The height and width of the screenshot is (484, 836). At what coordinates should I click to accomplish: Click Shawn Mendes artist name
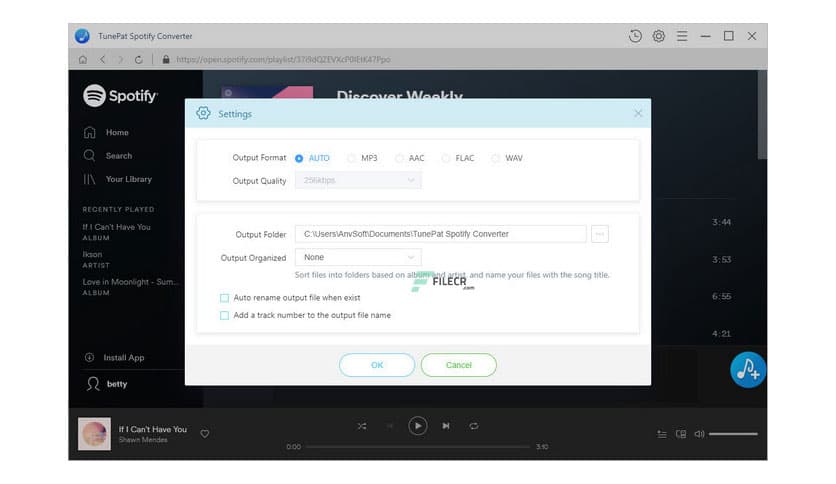click(143, 440)
